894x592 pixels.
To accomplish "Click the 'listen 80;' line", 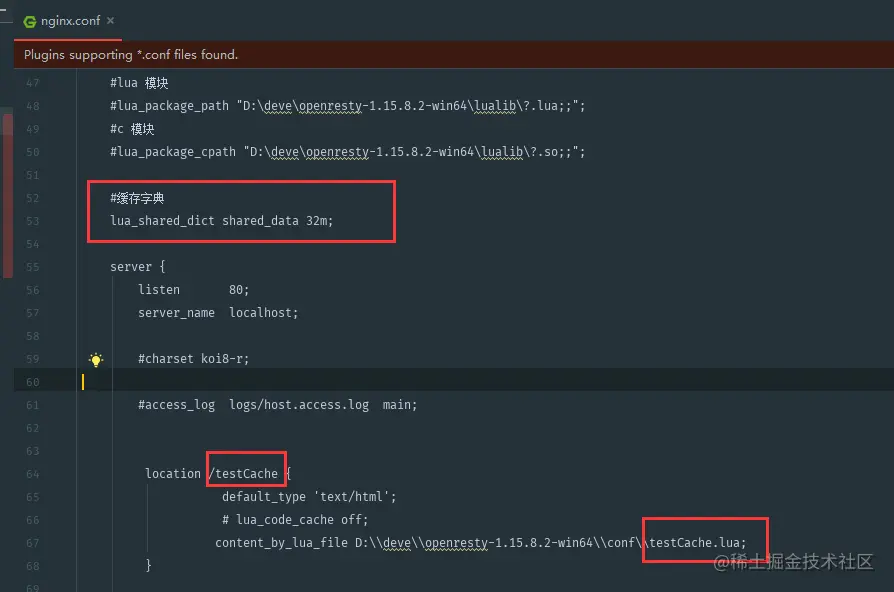I will click(x=193, y=290).
